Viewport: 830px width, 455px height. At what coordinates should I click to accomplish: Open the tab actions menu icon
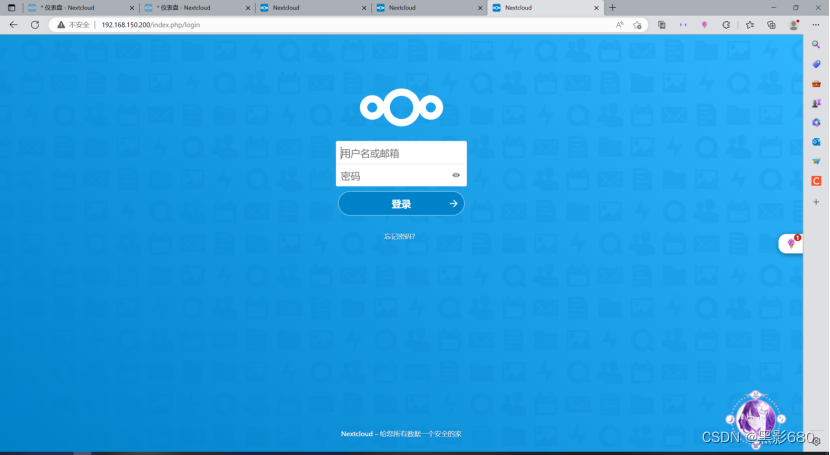pos(12,8)
